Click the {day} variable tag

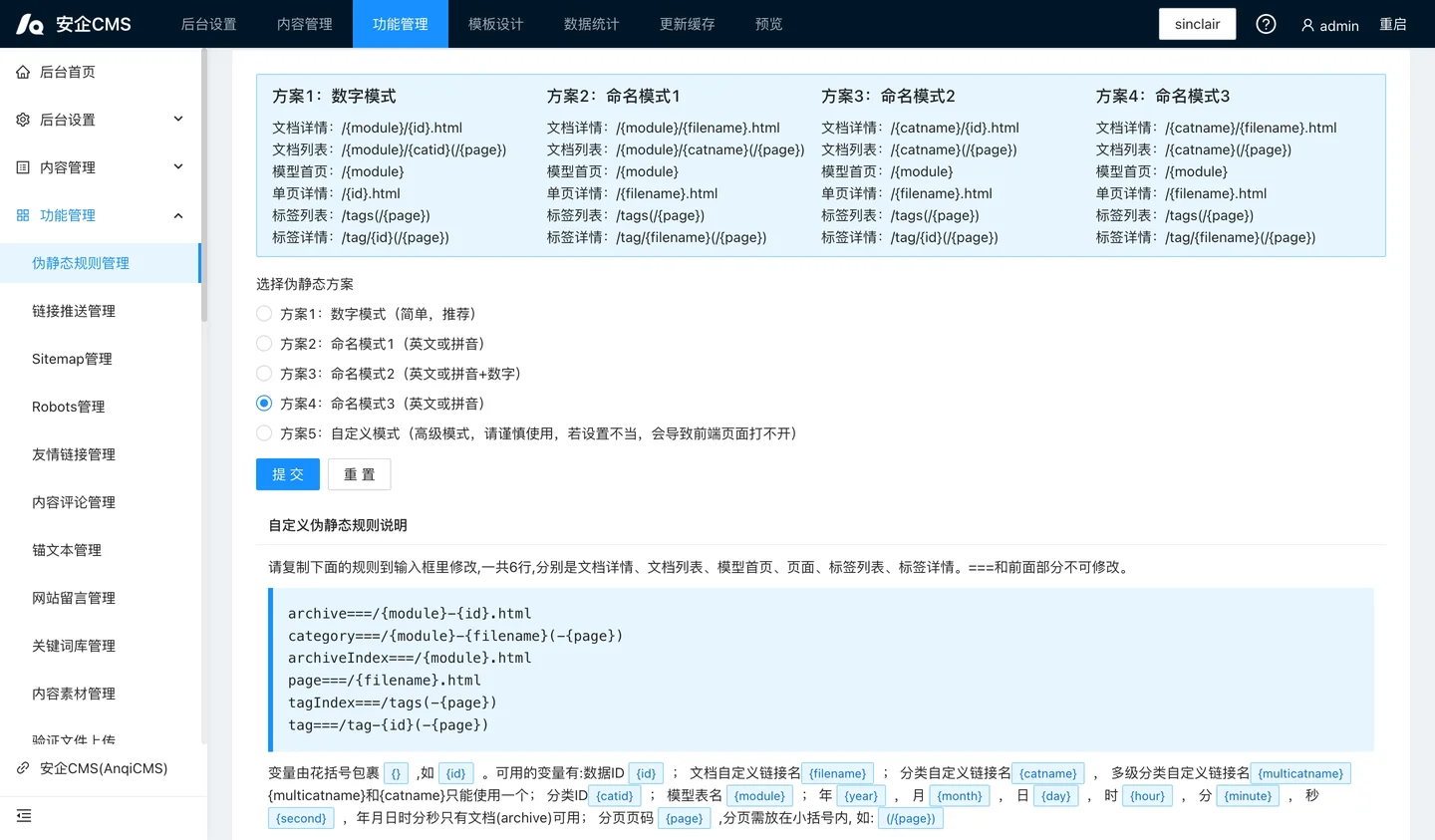coord(1055,795)
